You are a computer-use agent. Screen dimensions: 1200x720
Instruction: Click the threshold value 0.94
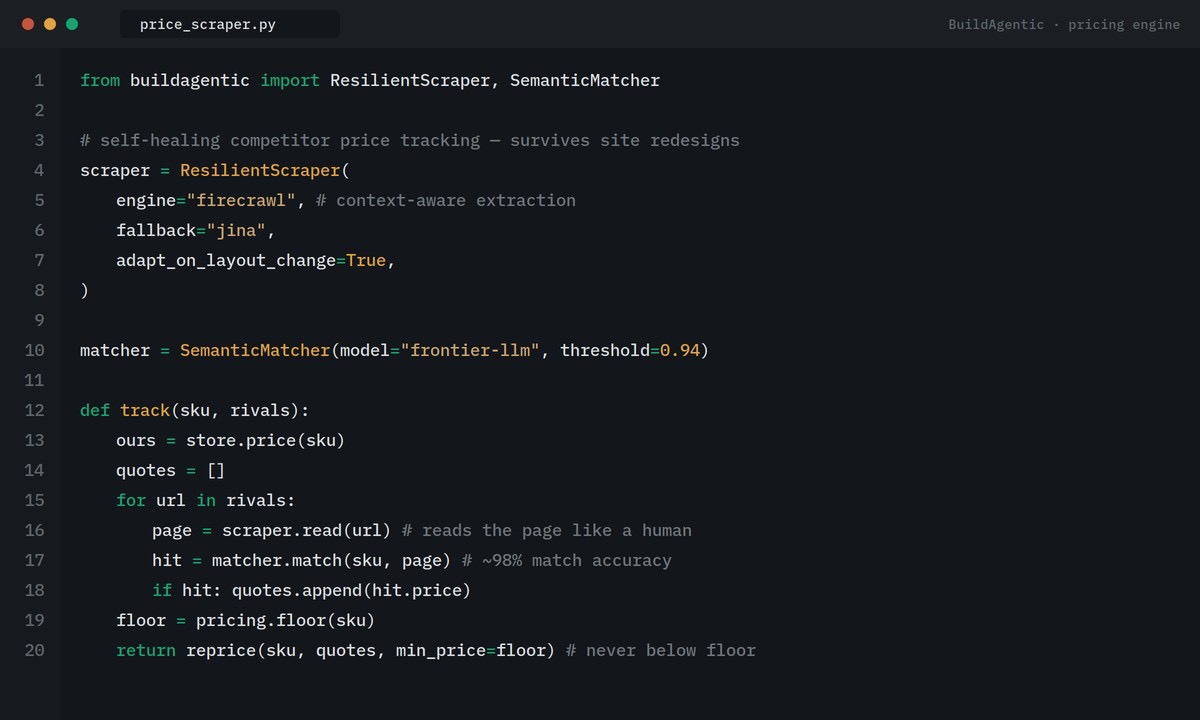pyautogui.click(x=680, y=350)
